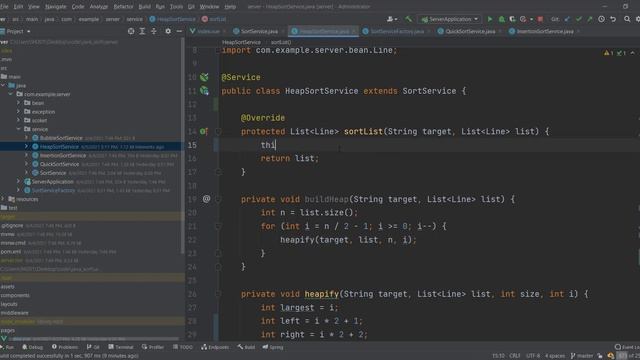Open the TODO tool window
The image size is (640, 360).
(x=182, y=347)
